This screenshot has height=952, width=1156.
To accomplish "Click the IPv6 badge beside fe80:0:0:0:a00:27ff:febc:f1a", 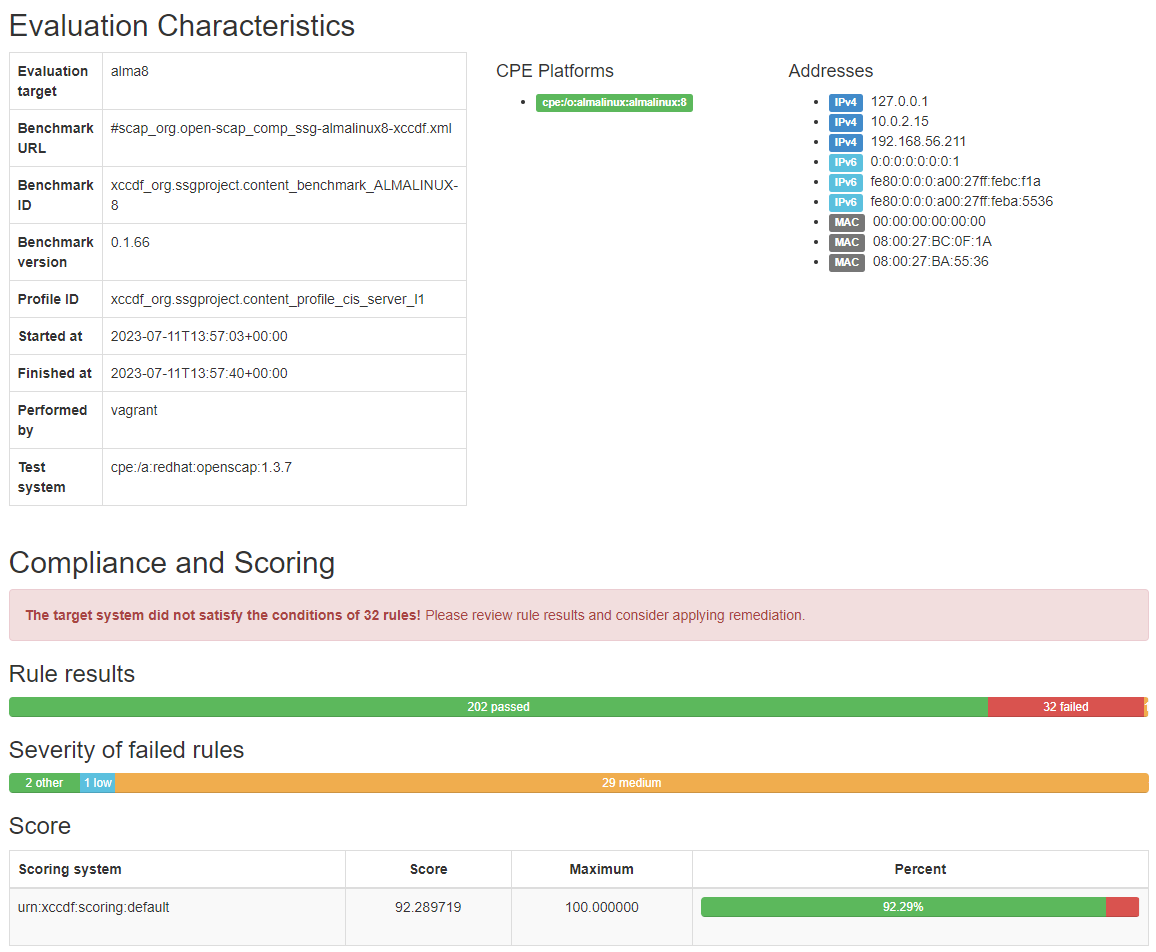I will click(846, 182).
